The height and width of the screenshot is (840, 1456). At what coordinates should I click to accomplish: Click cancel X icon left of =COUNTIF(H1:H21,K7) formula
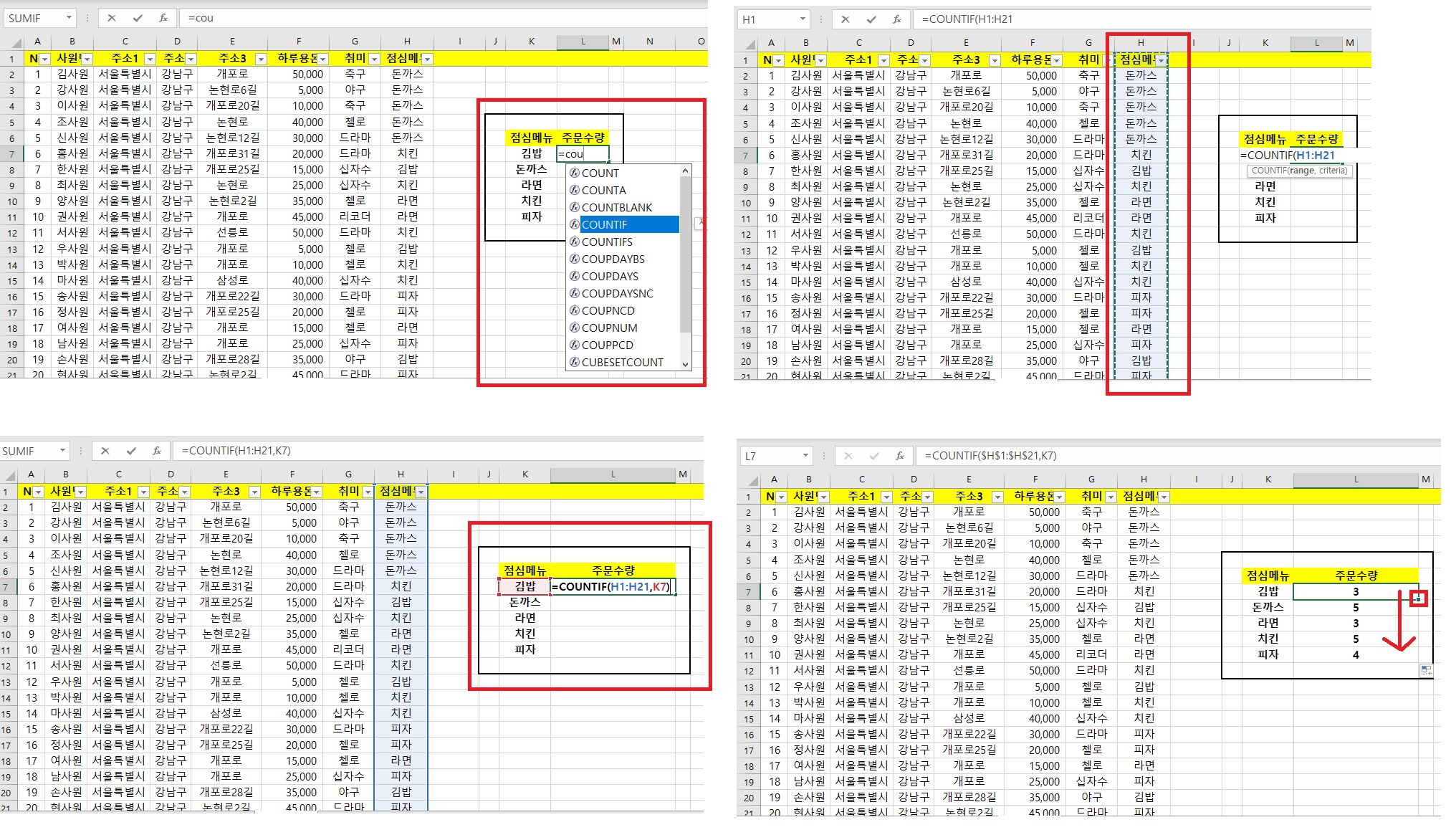click(x=105, y=451)
